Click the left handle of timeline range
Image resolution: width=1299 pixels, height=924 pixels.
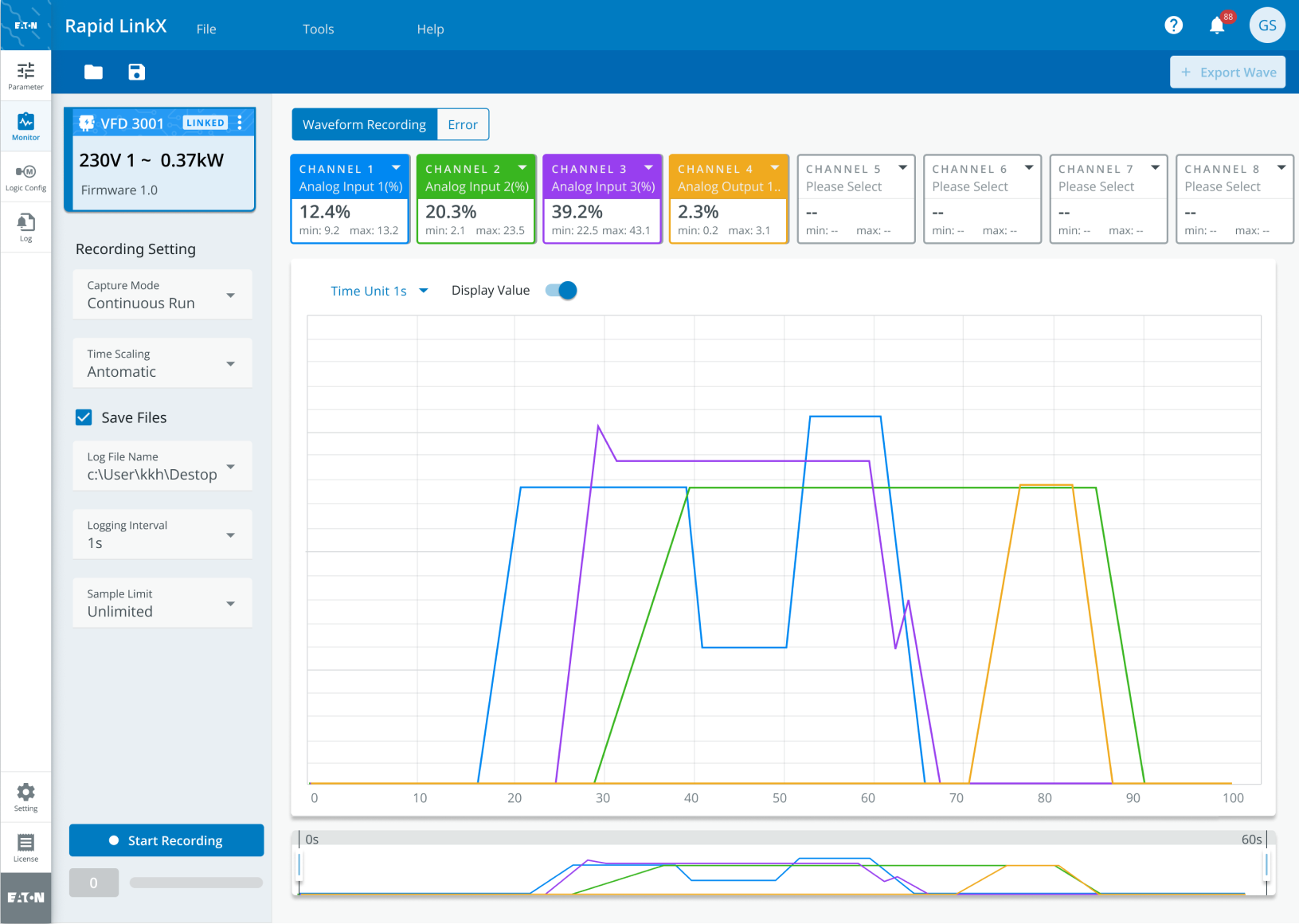pyautogui.click(x=299, y=864)
